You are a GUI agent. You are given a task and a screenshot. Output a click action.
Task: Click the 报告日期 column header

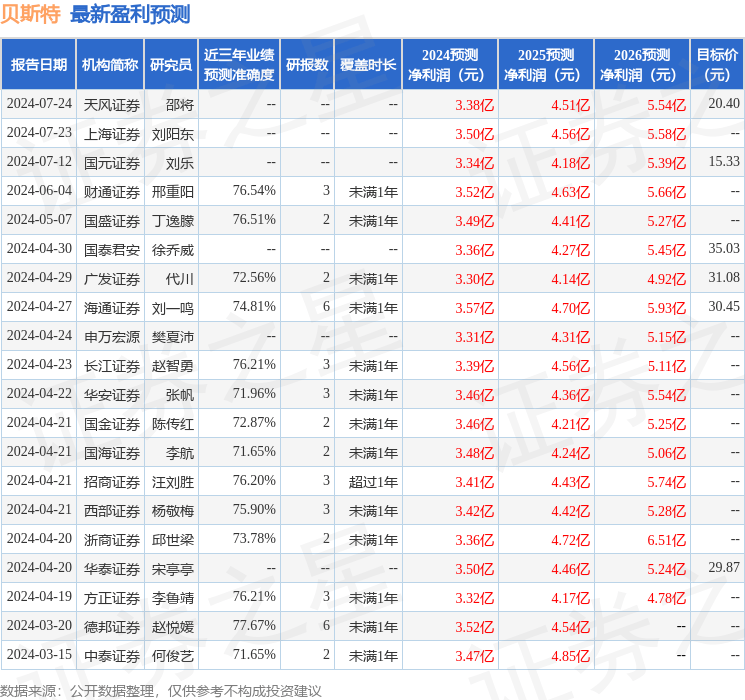38,64
